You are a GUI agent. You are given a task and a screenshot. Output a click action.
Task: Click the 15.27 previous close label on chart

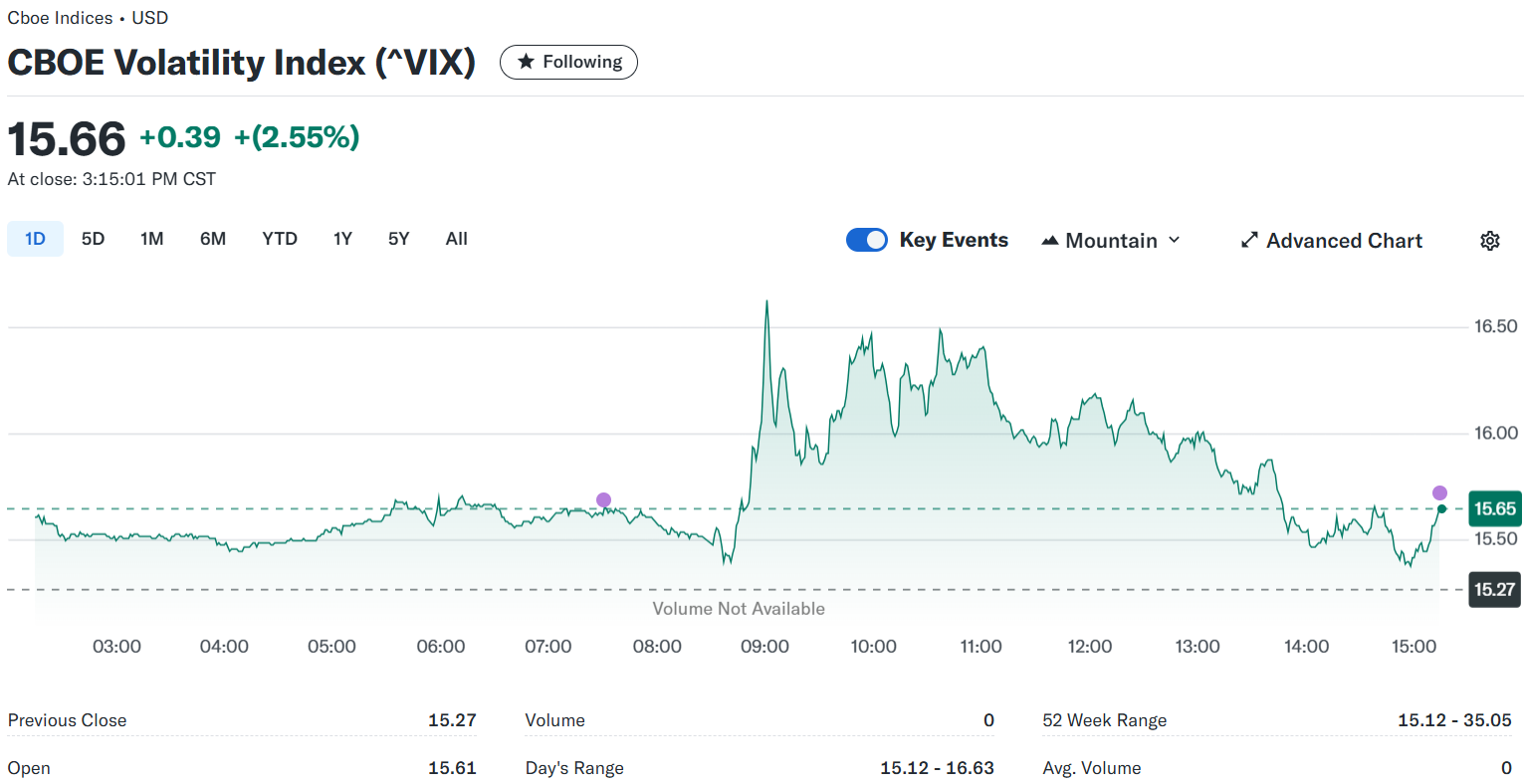point(1494,590)
